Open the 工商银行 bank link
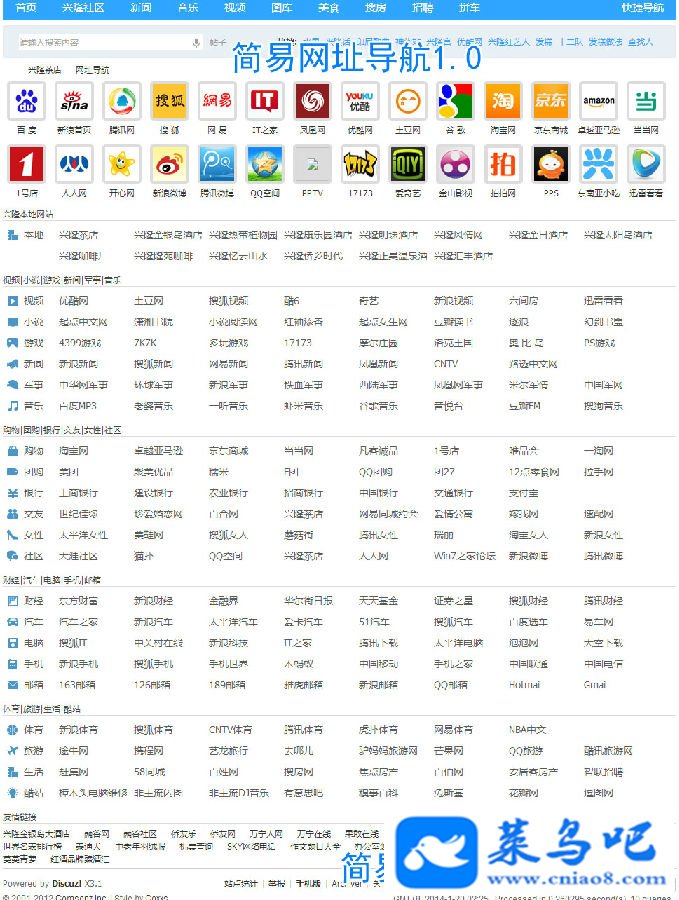 78,493
